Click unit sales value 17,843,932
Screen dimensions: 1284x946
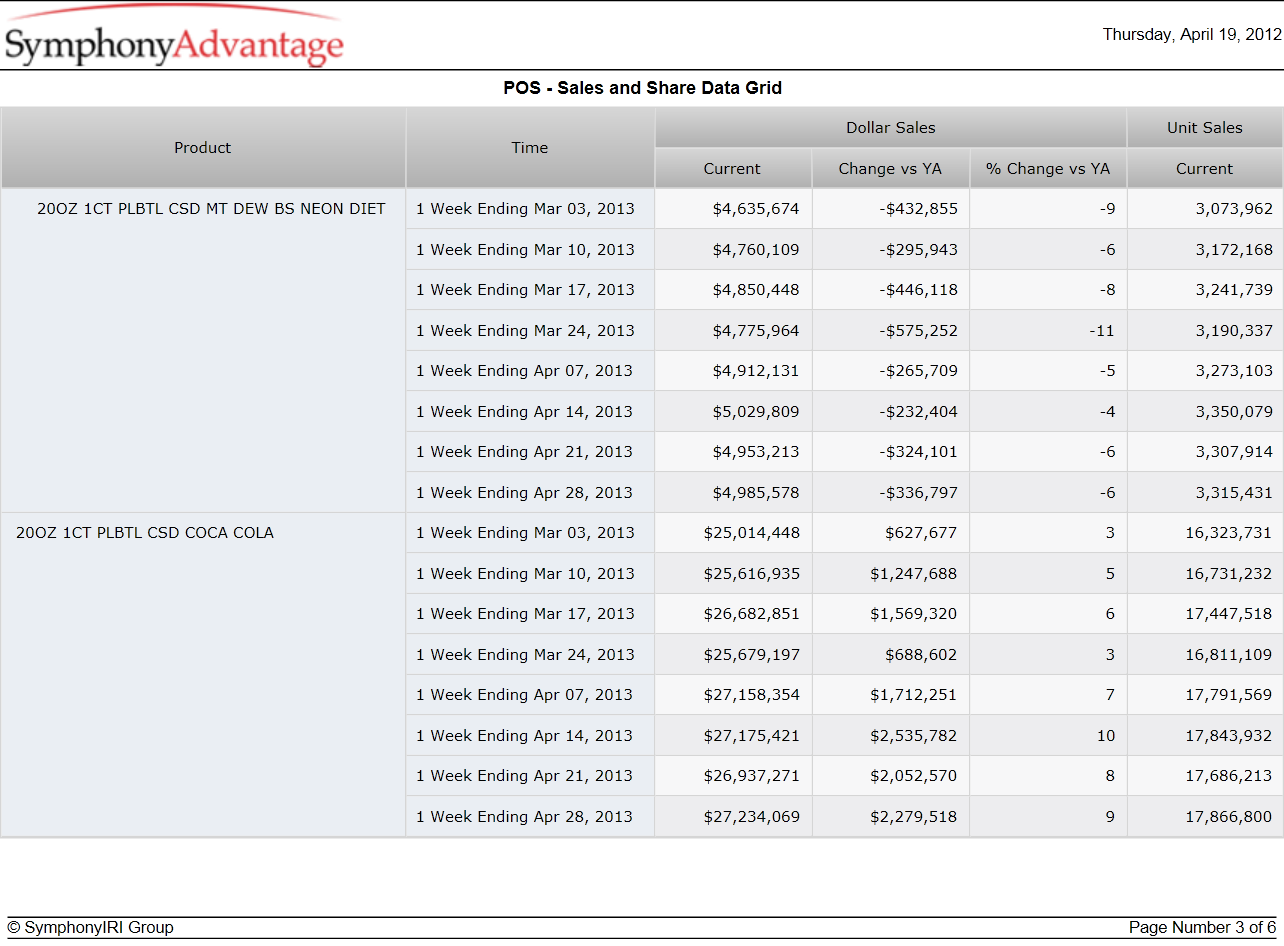point(1229,736)
